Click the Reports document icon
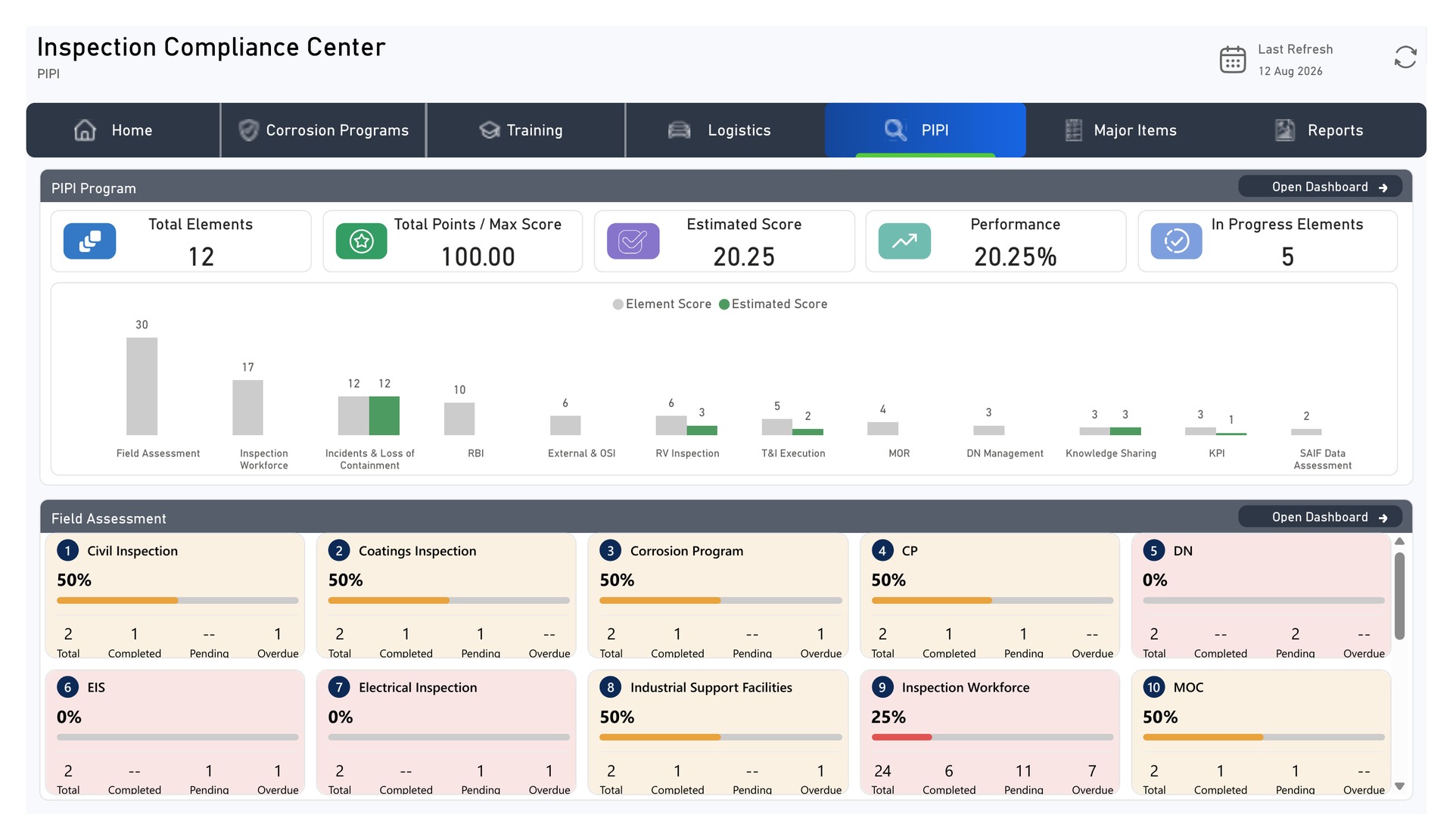The image size is (1453, 840). 1285,130
